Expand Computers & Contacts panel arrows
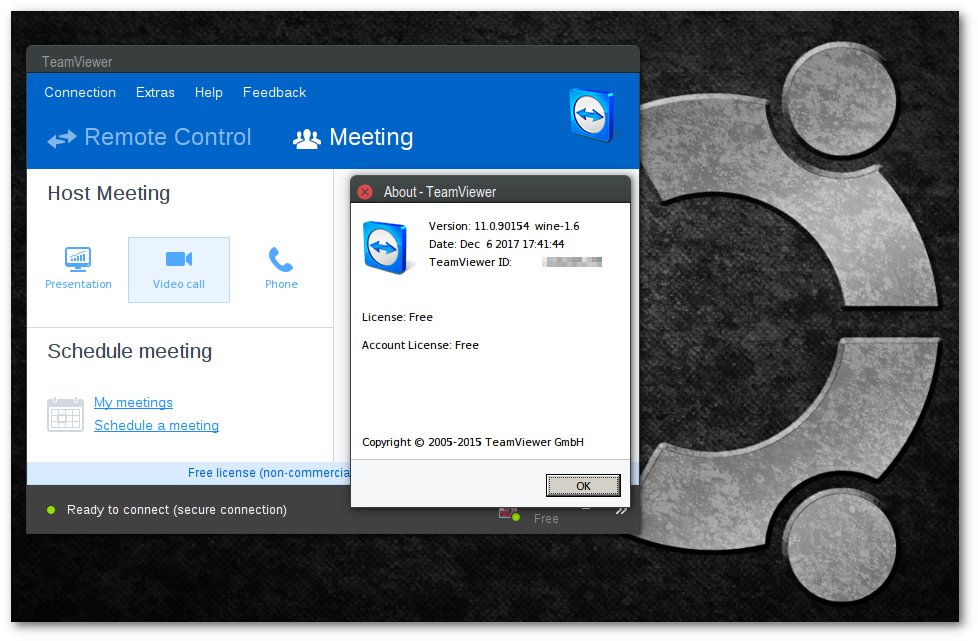The image size is (978, 641). coord(621,511)
